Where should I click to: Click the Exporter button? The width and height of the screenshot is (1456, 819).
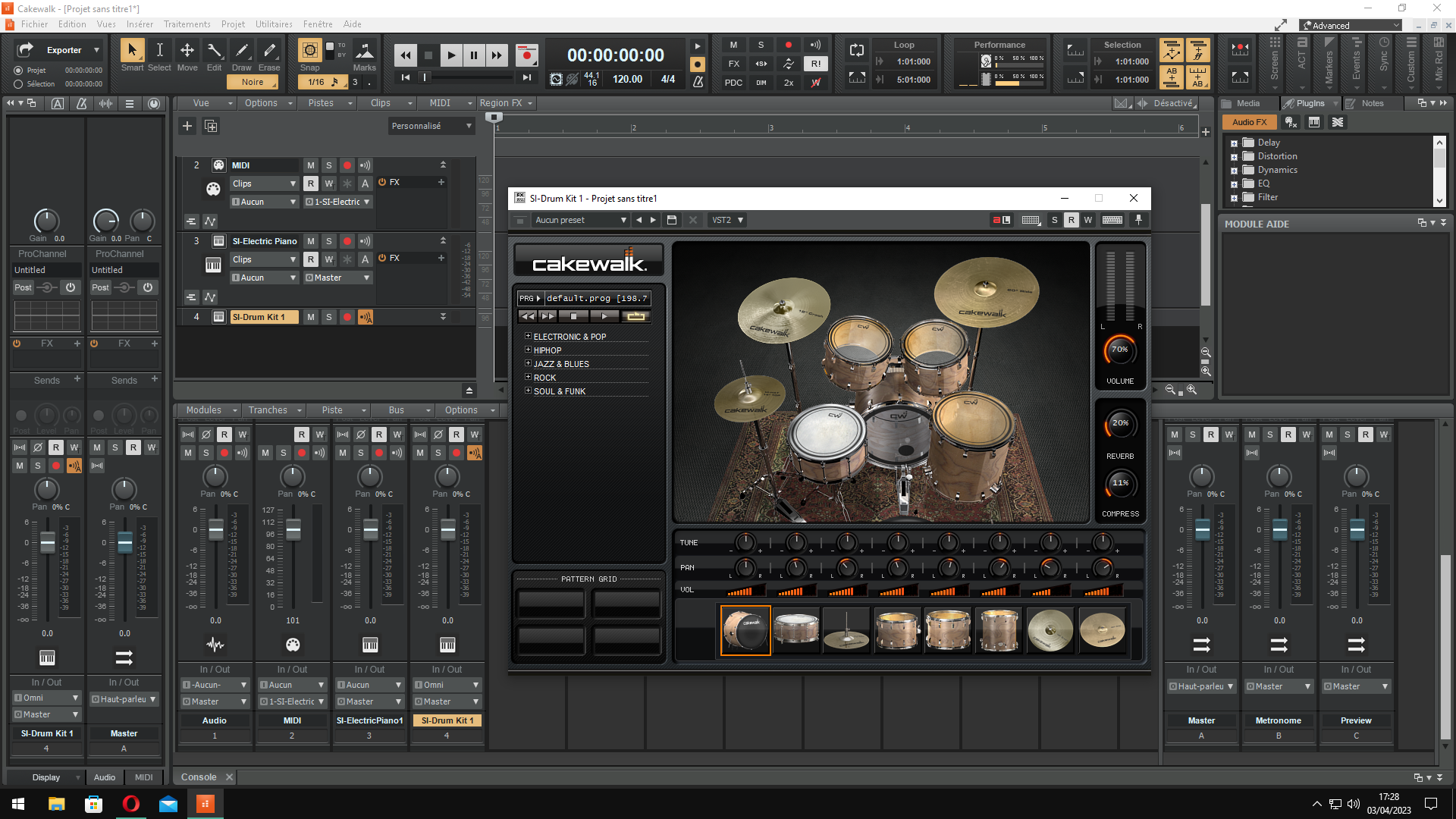pos(64,50)
